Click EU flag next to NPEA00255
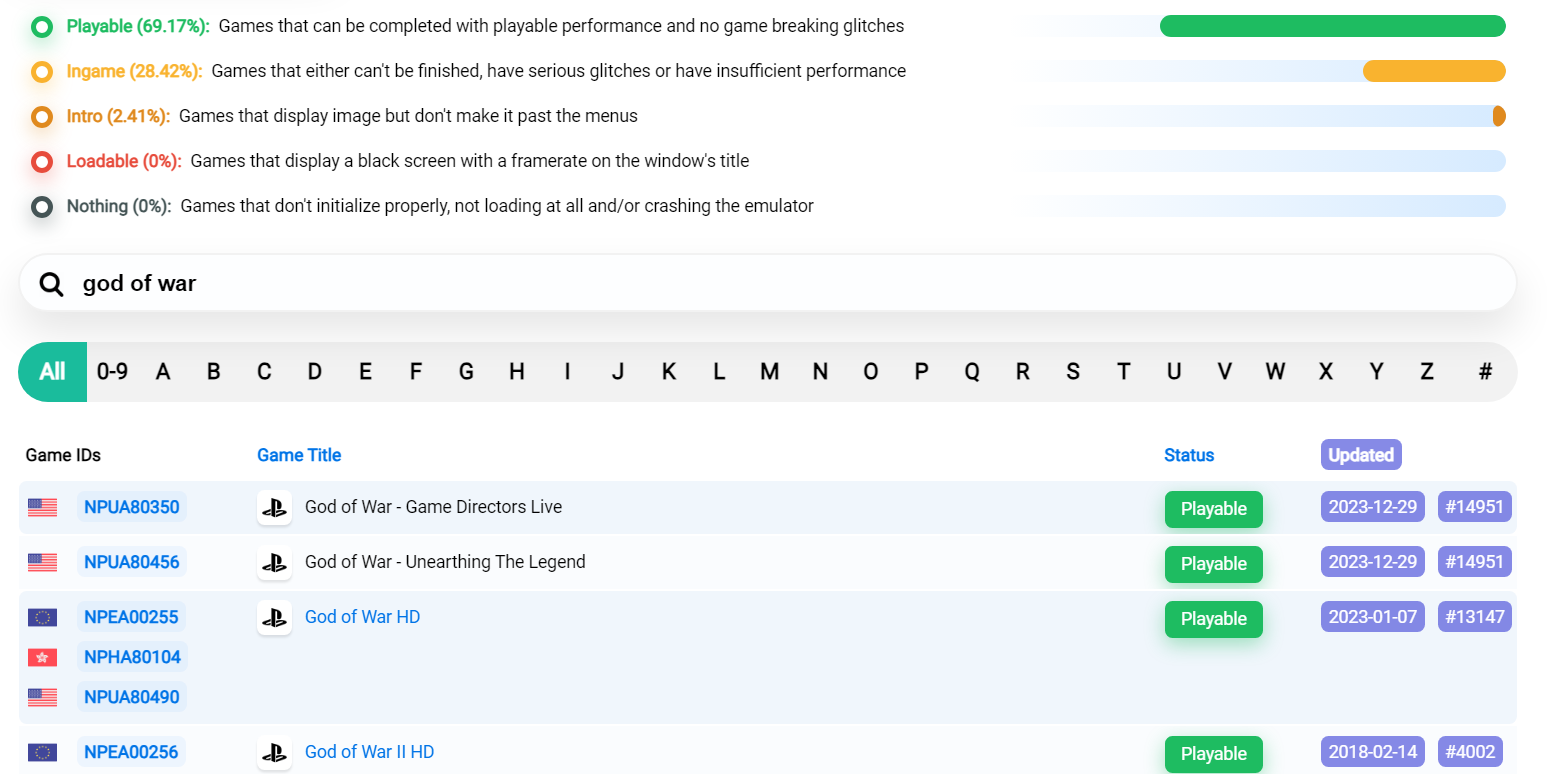 [42, 618]
